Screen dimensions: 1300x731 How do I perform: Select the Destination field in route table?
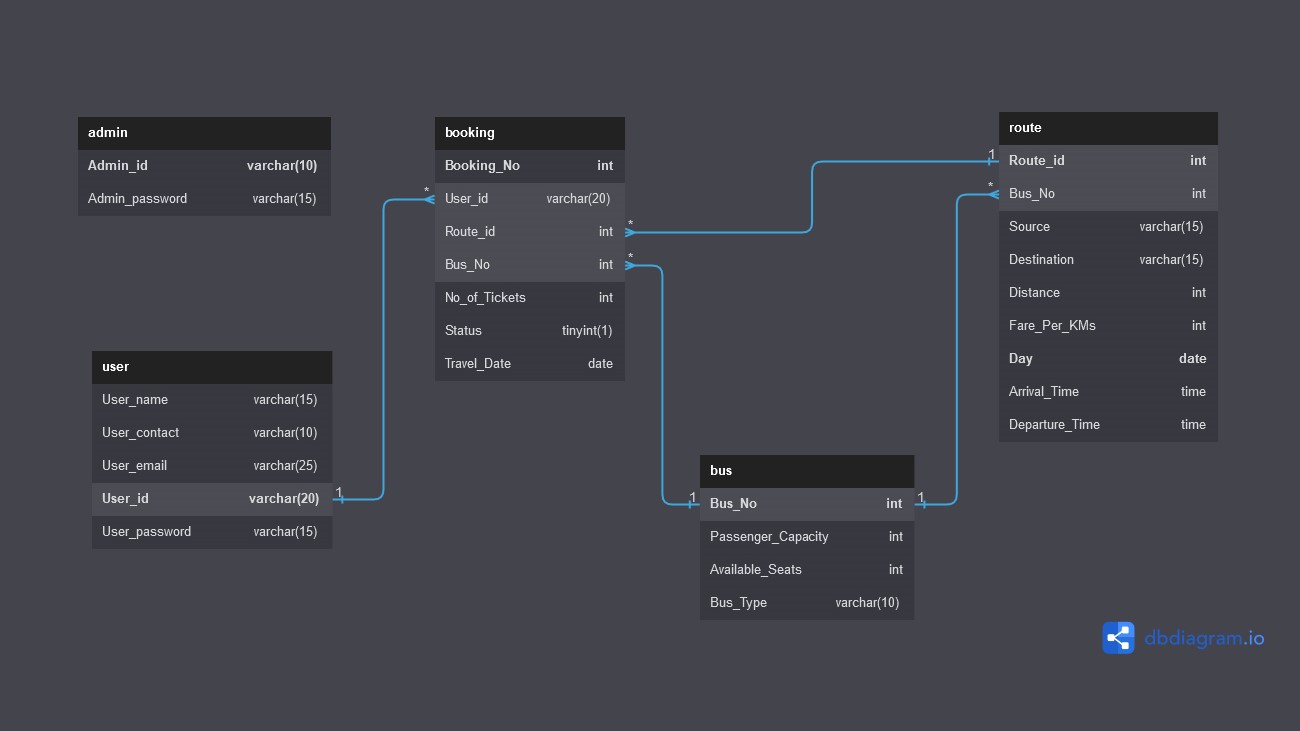1107,260
